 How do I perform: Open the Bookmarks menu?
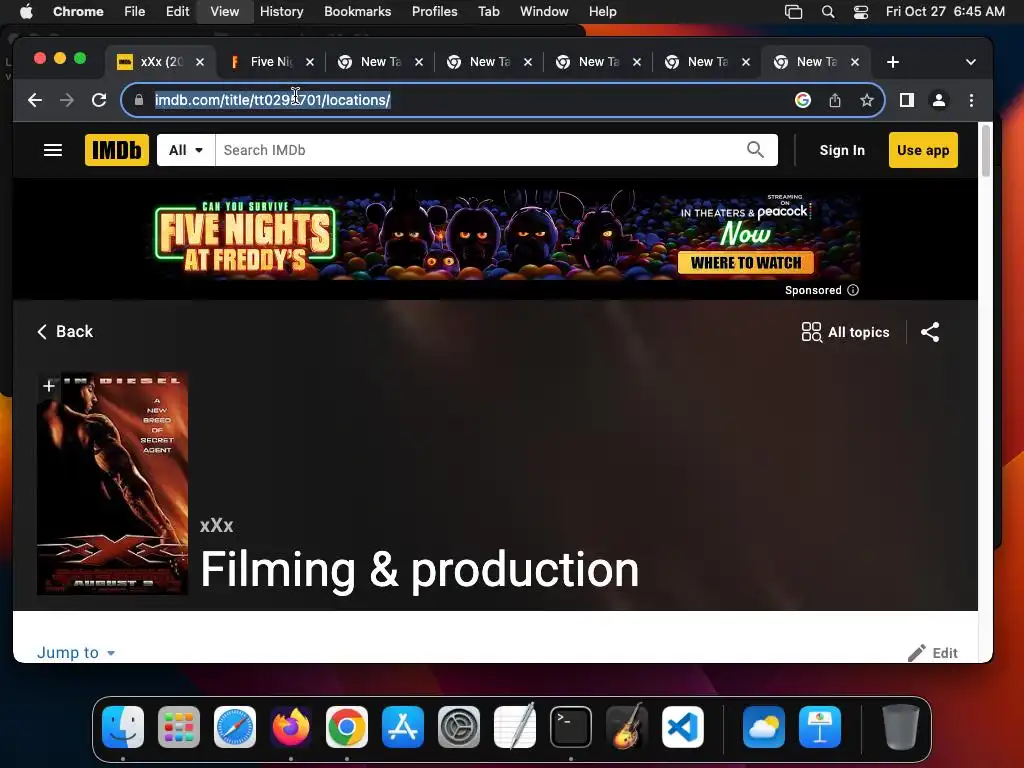(357, 12)
